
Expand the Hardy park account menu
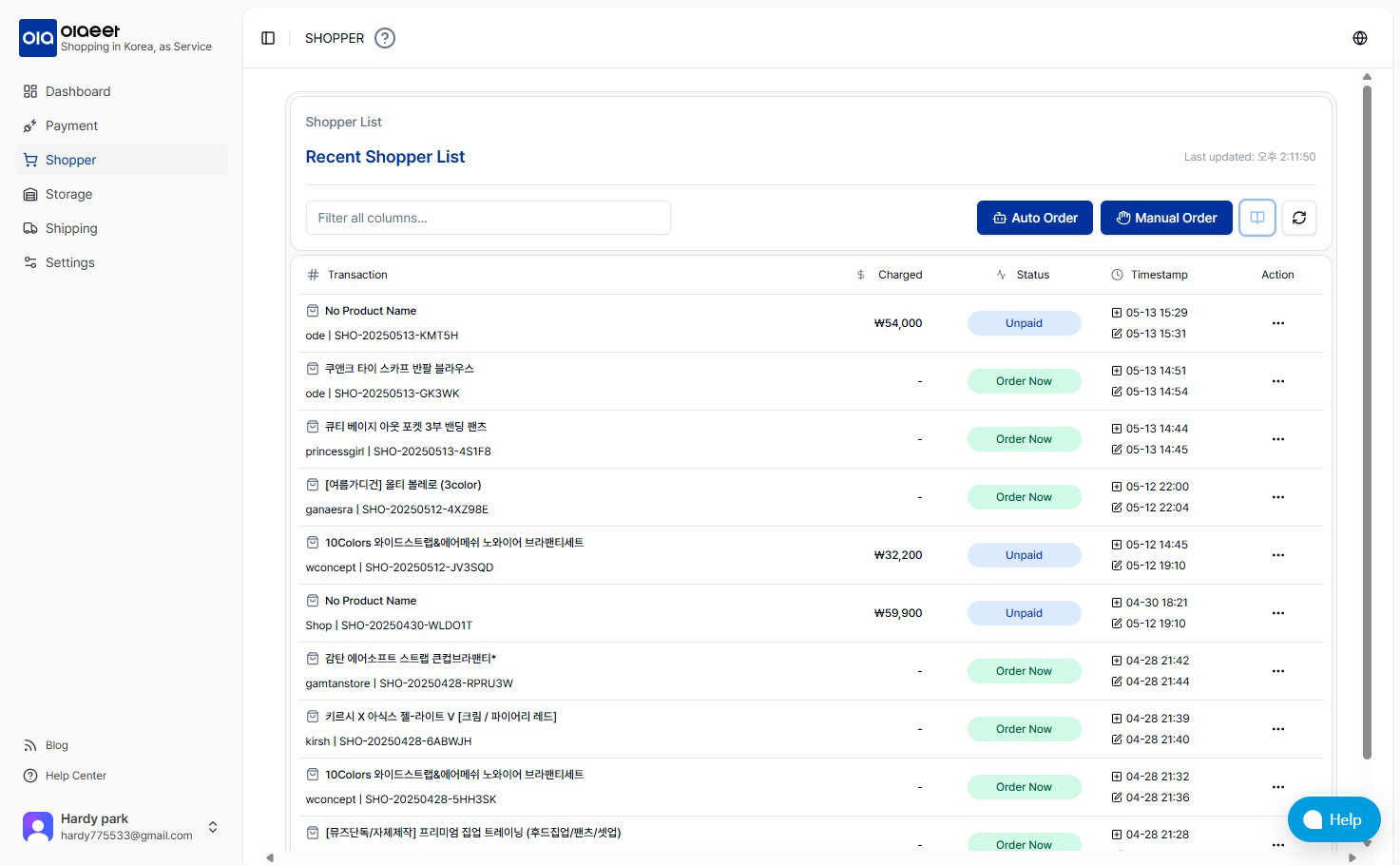[213, 827]
